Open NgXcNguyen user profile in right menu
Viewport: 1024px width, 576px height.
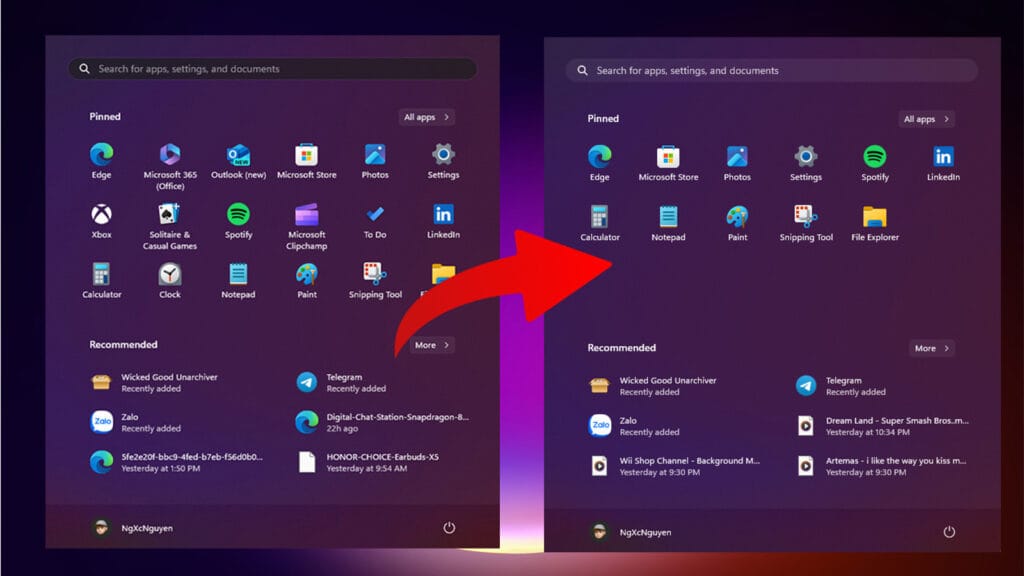pyautogui.click(x=630, y=532)
